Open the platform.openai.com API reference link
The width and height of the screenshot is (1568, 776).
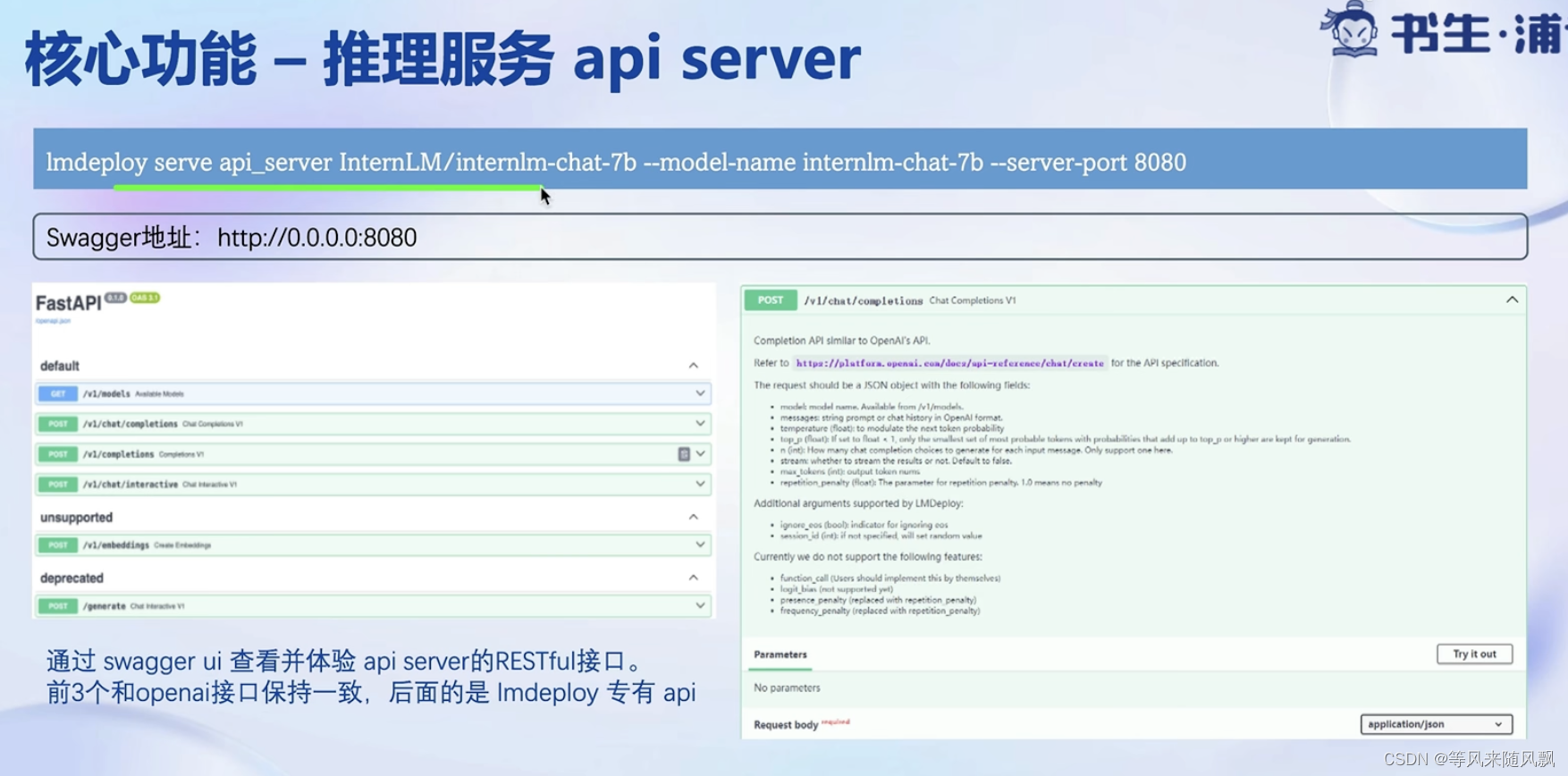click(949, 363)
